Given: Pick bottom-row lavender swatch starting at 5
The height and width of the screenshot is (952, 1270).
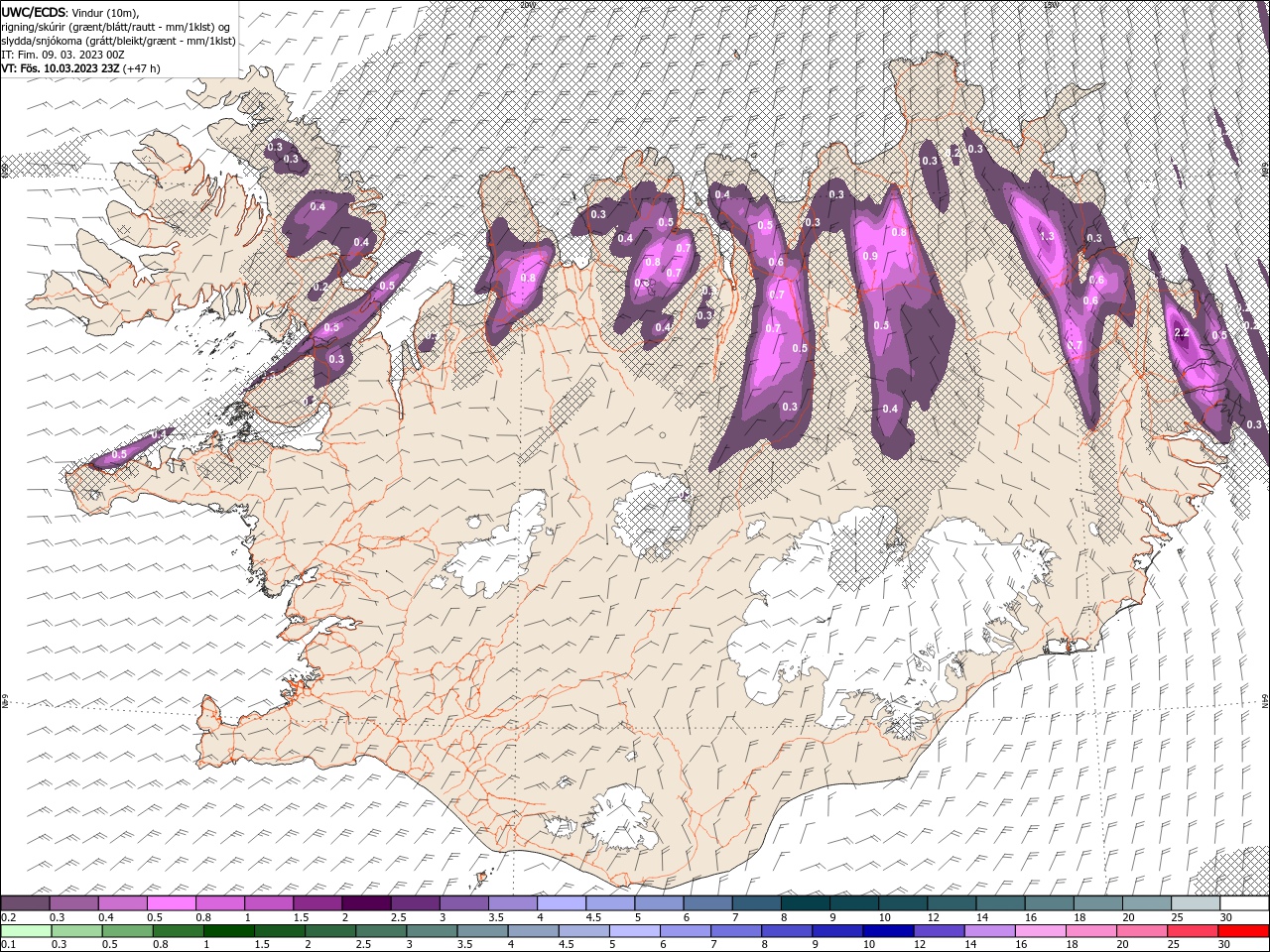Looking at the screenshot, I should (x=635, y=930).
